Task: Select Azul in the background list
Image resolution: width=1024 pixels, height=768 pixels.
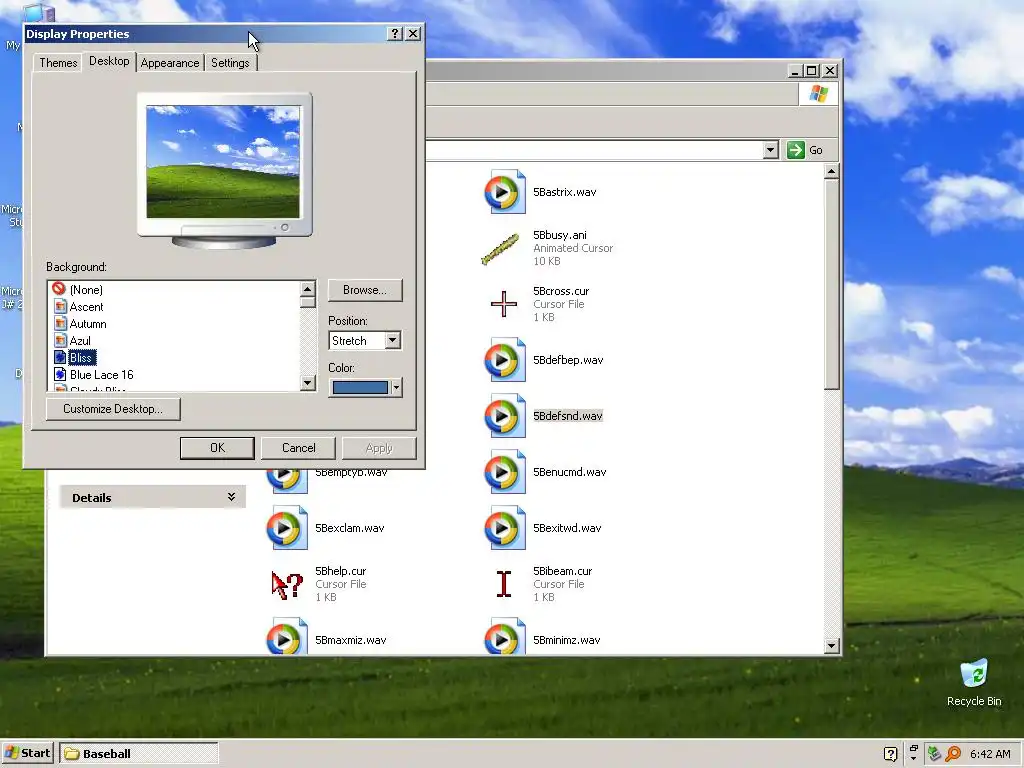Action: point(80,341)
